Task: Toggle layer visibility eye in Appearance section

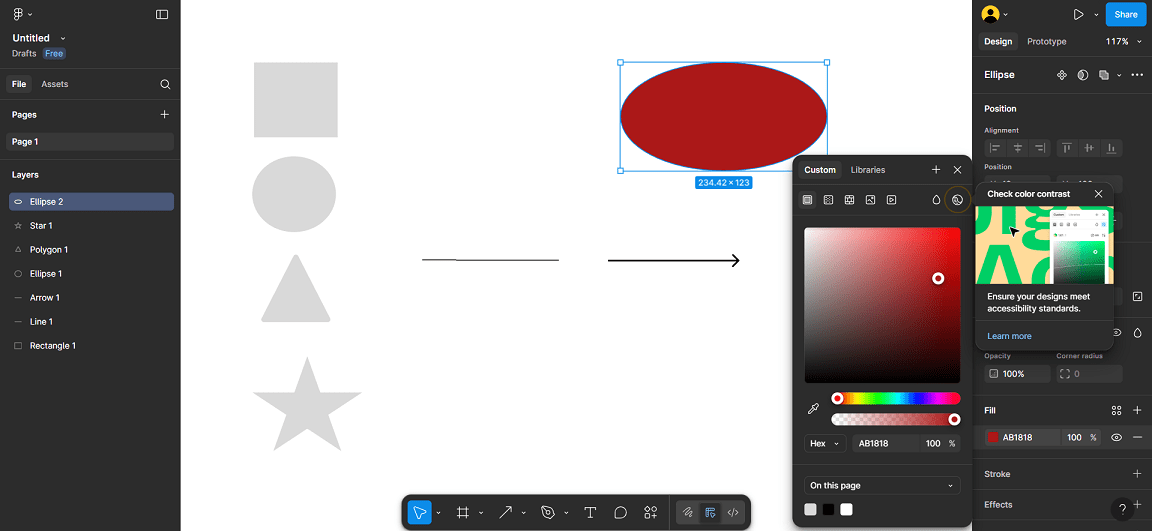Action: pos(1117,333)
